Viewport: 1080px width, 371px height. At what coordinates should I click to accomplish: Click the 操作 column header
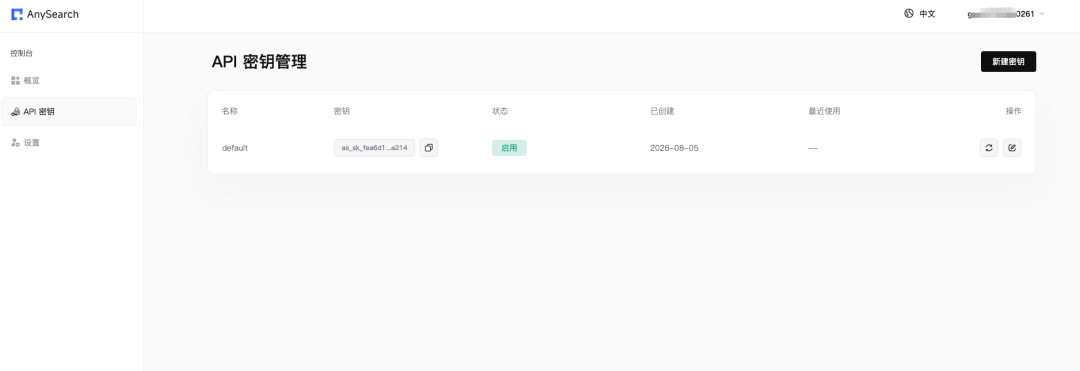(x=1013, y=111)
